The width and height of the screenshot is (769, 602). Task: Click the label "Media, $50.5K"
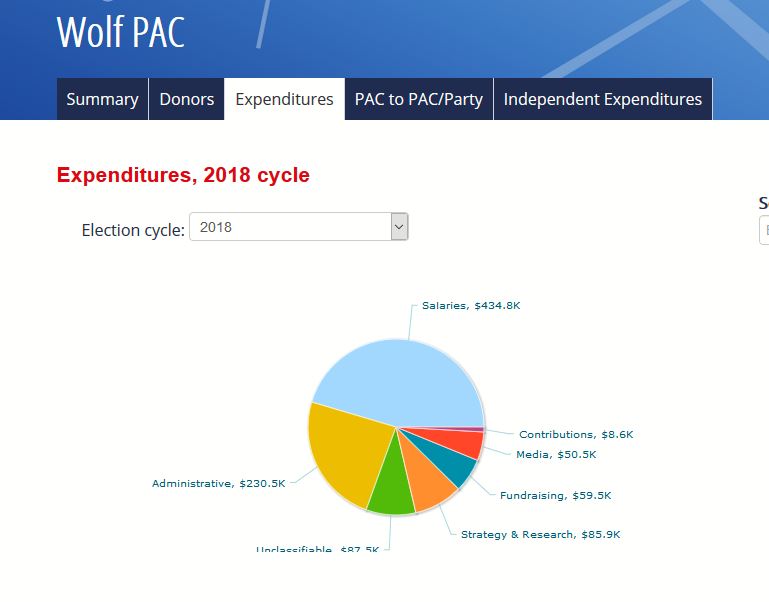[x=556, y=455]
